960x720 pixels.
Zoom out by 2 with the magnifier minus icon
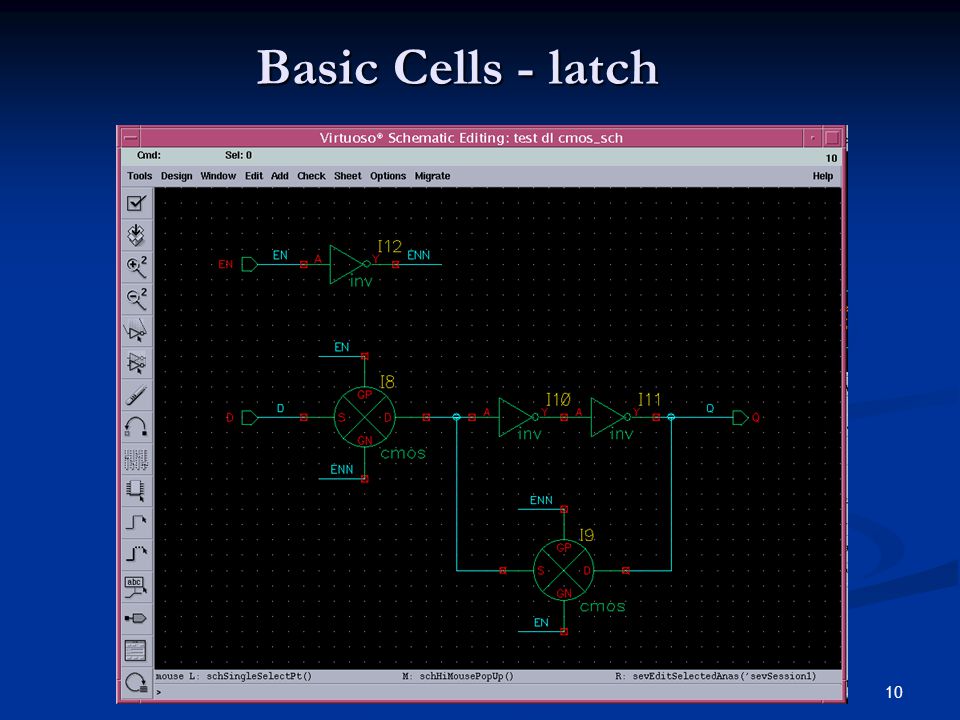click(x=136, y=299)
